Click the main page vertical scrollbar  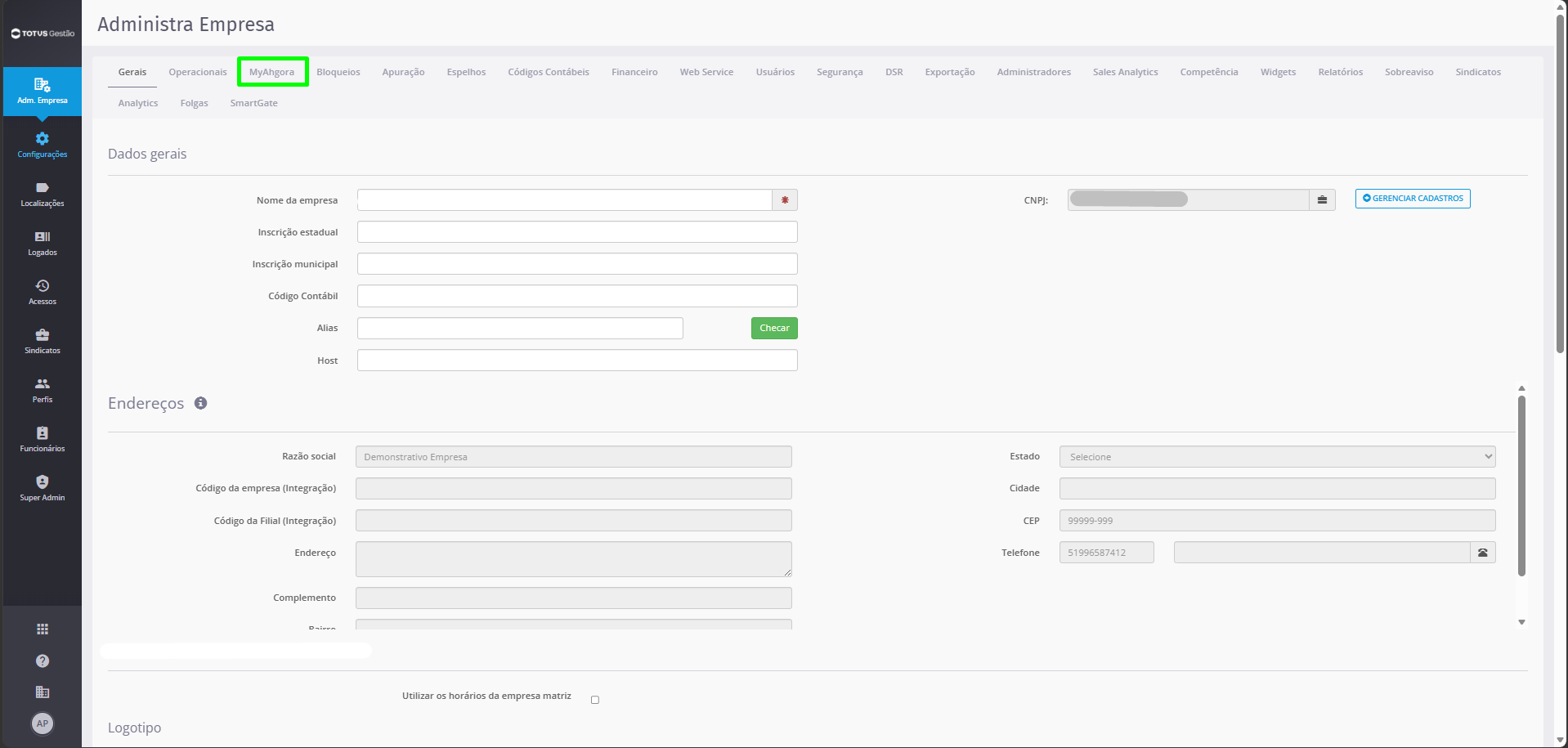(x=1561, y=184)
